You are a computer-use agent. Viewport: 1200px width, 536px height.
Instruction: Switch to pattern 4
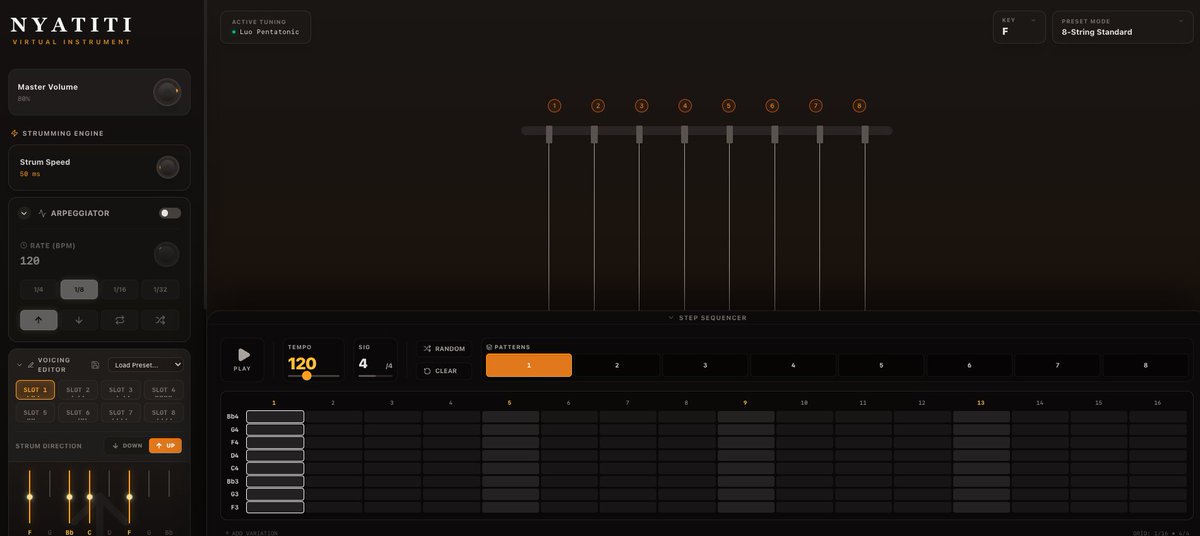click(x=793, y=365)
